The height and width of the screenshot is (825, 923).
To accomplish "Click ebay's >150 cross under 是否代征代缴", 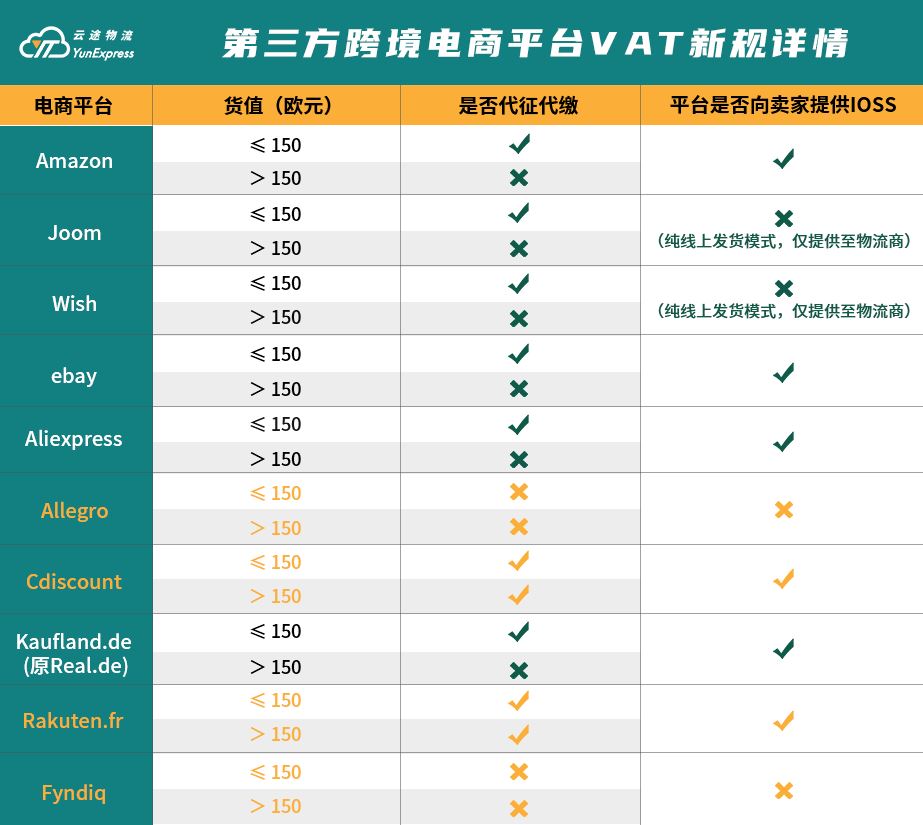I will pos(519,388).
